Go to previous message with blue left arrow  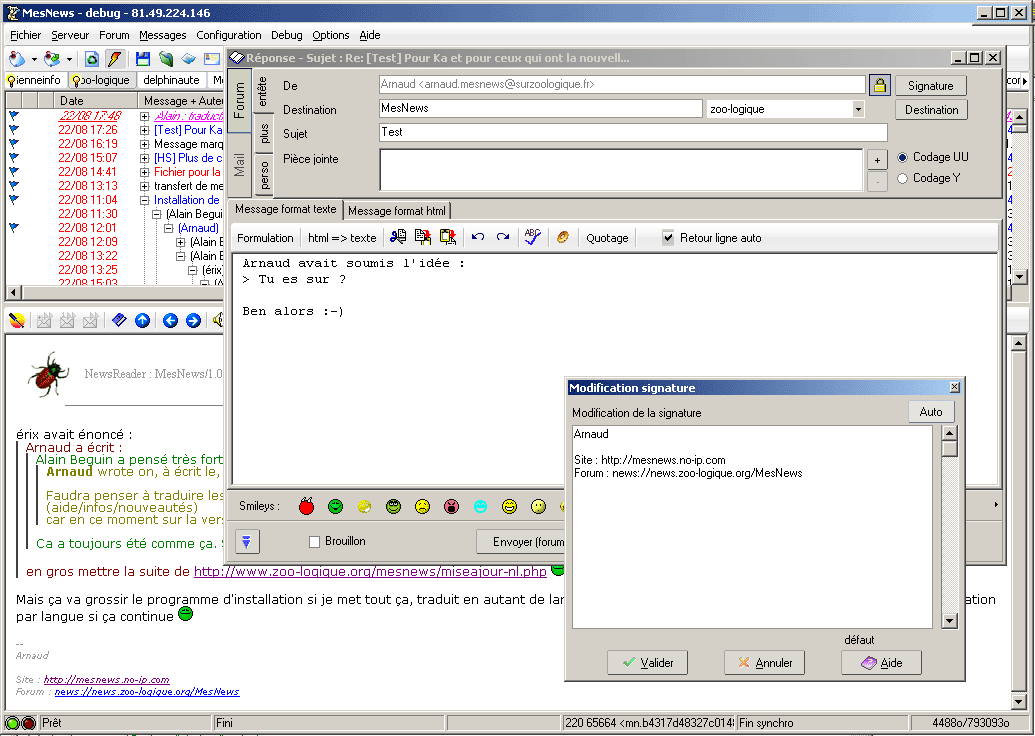click(x=170, y=321)
